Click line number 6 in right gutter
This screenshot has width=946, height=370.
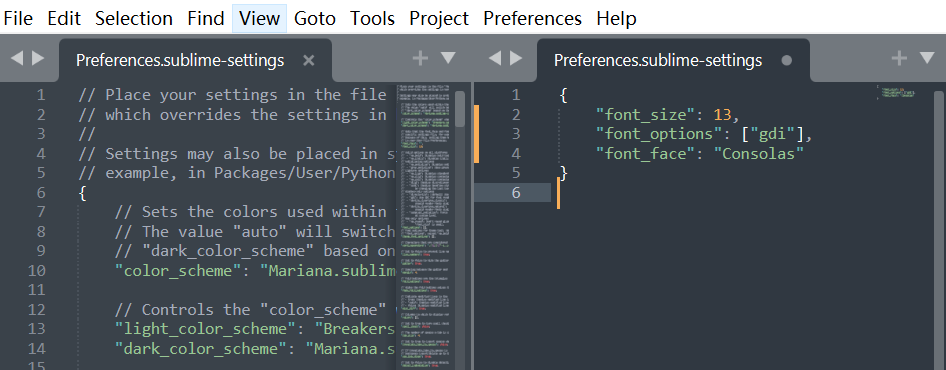(x=515, y=193)
